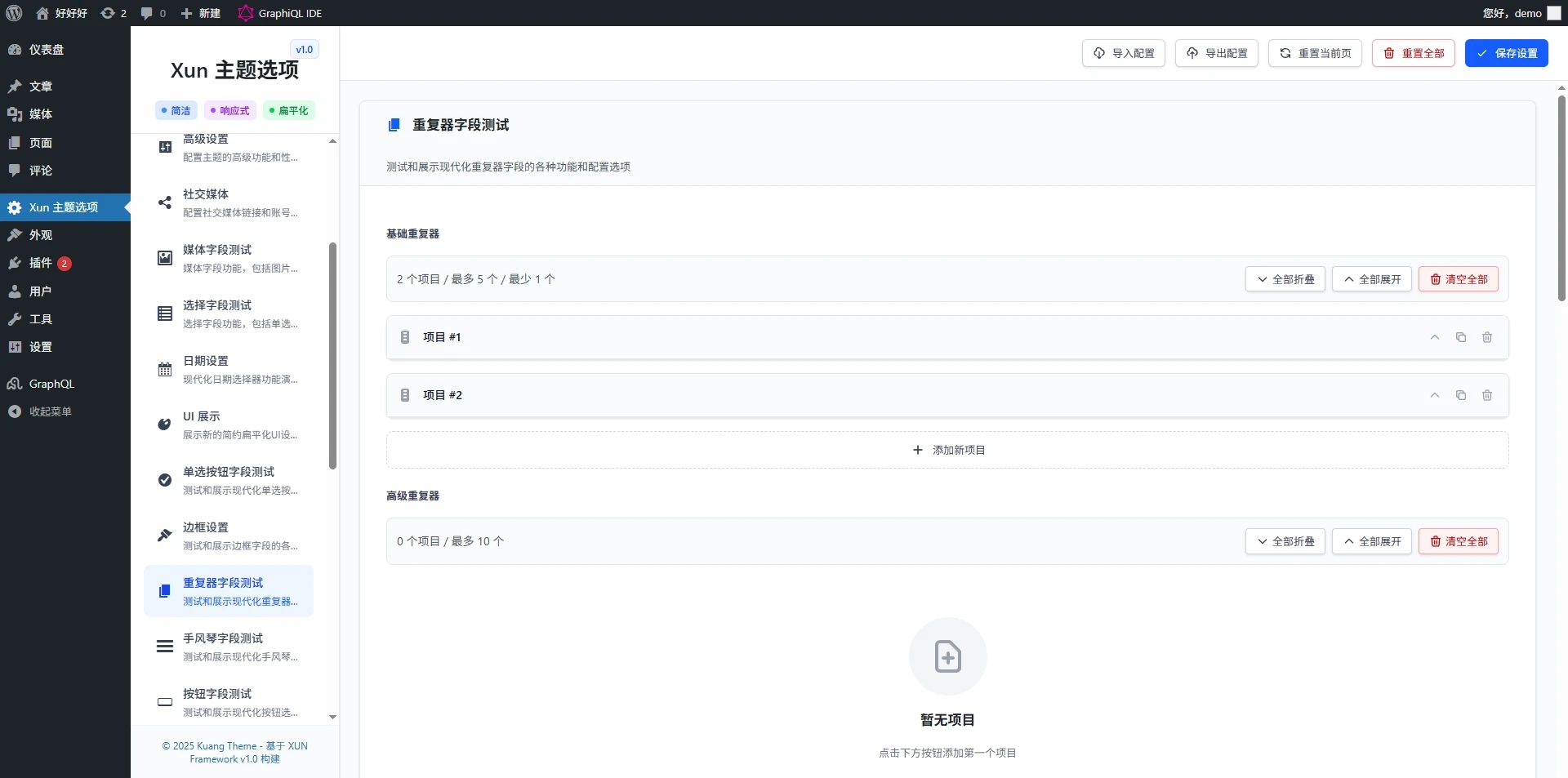
Task: Click the v1.0 version badge
Action: pyautogui.click(x=305, y=49)
